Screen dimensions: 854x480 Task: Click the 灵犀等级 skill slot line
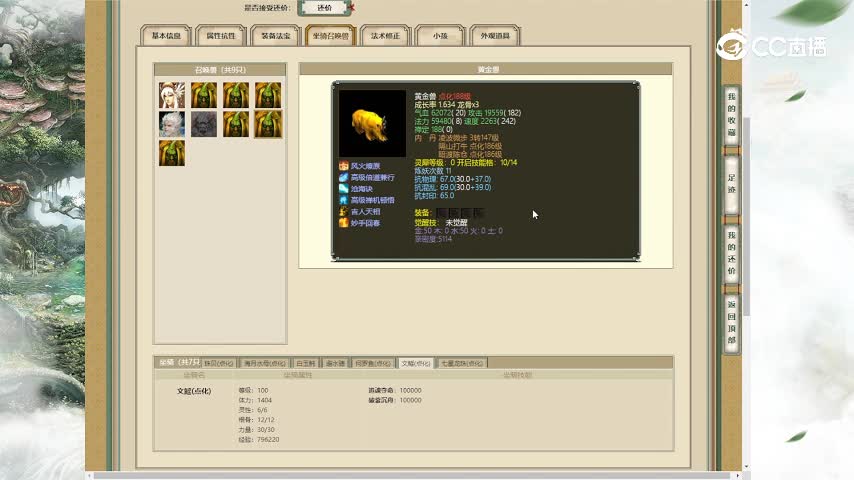(x=466, y=162)
